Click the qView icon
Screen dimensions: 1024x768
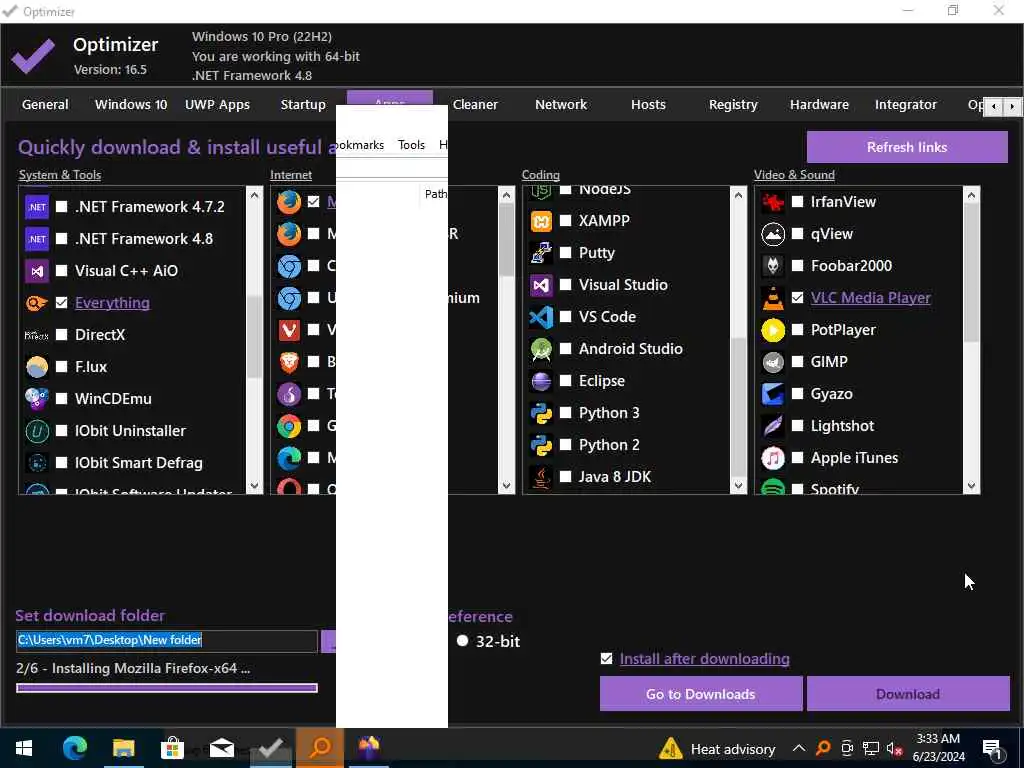773,234
